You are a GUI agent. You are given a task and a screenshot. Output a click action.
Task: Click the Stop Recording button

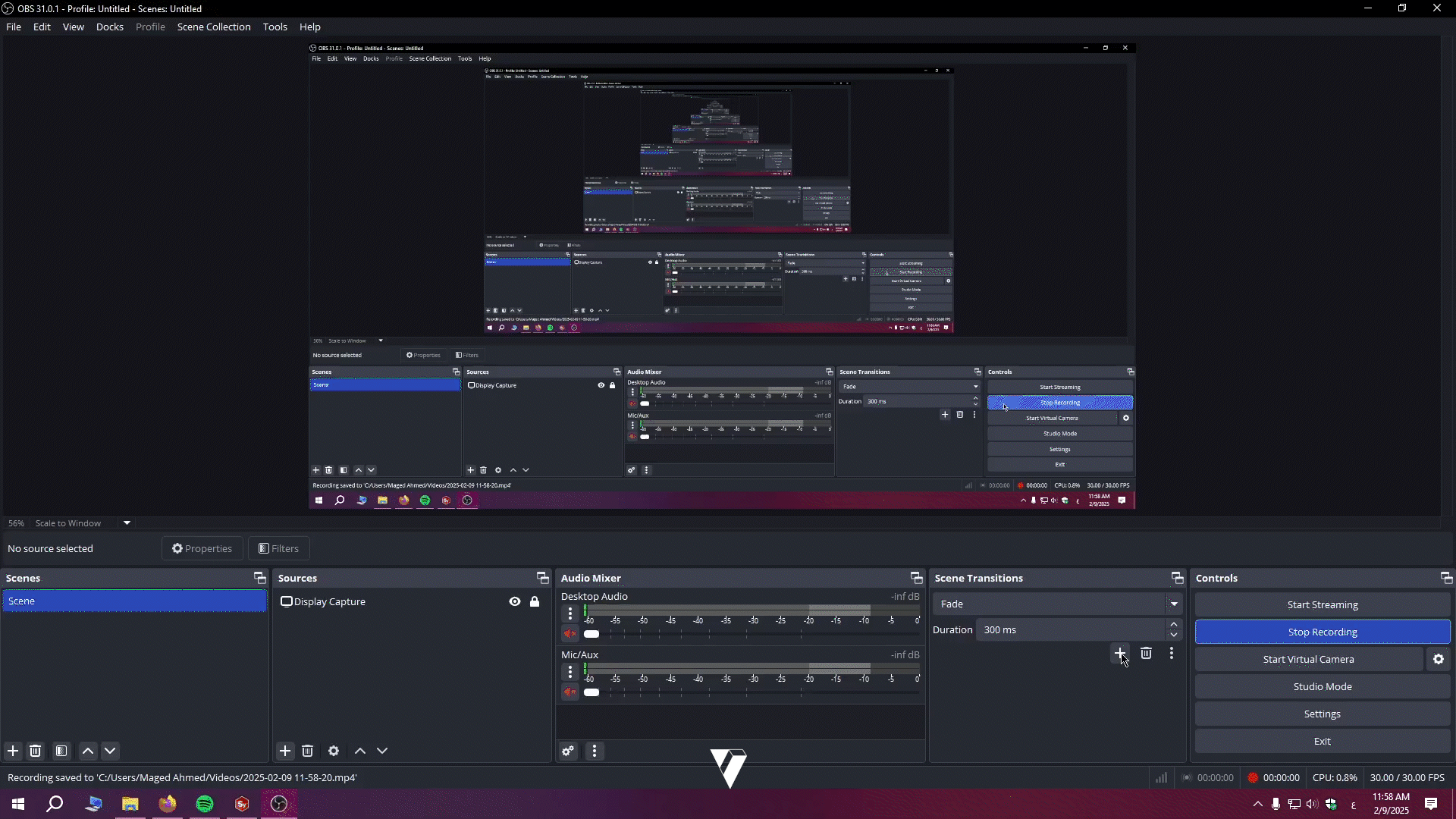click(1322, 632)
